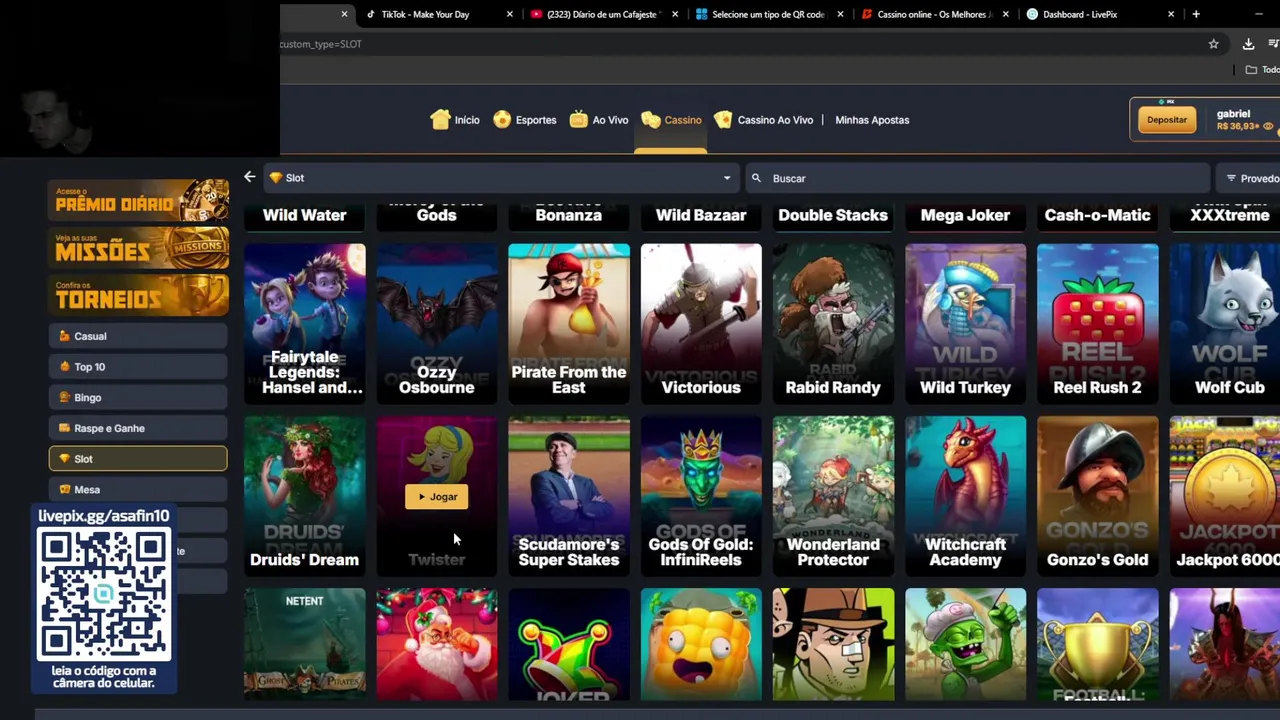Click the Início home icon
This screenshot has height=720, width=1280.
coord(440,120)
